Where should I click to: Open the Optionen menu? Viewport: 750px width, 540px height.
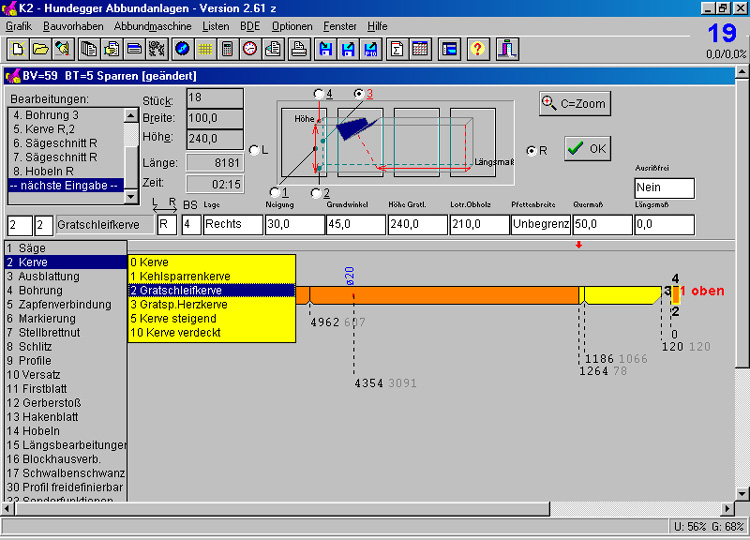292,26
